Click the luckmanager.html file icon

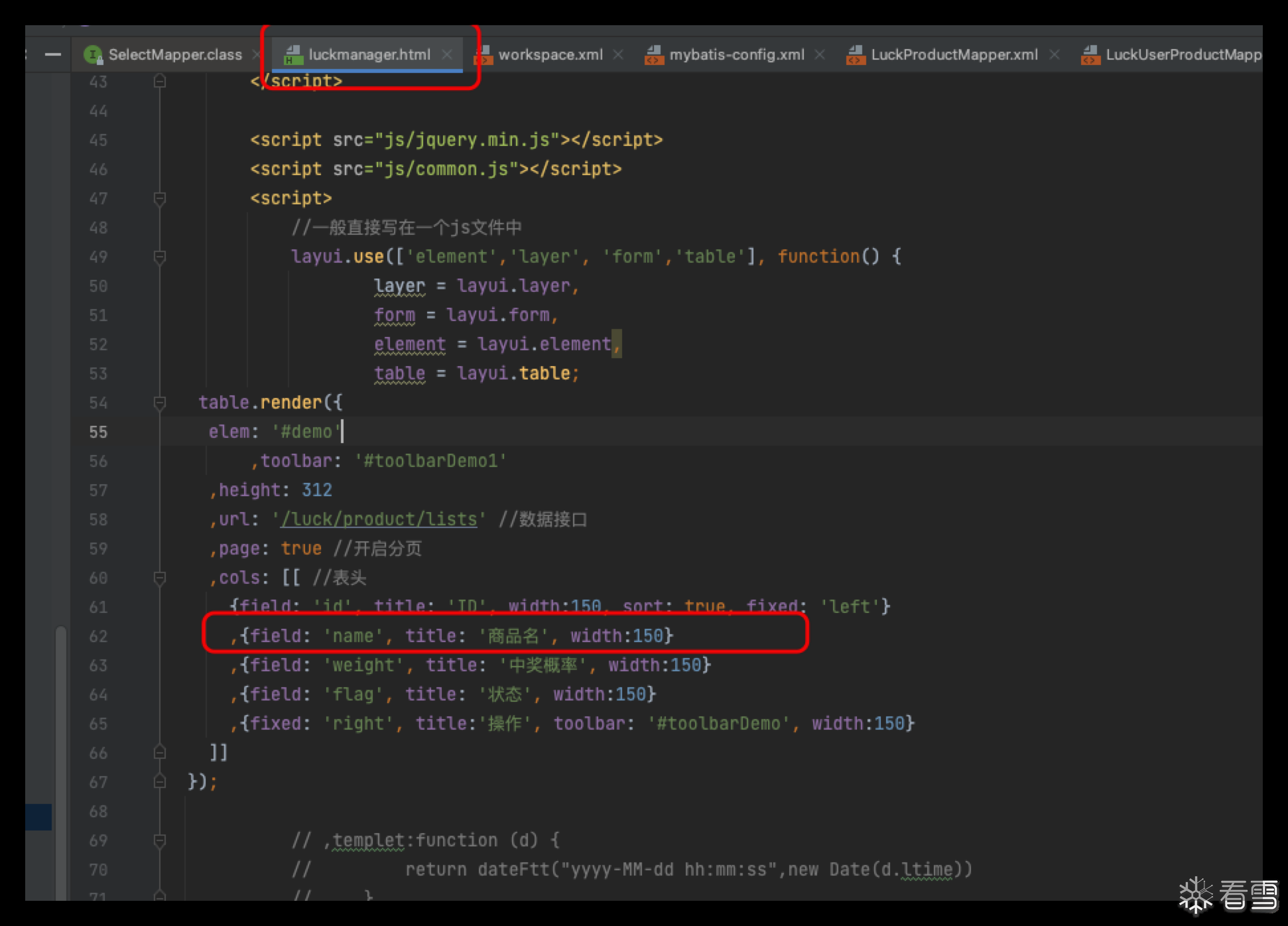coord(293,55)
